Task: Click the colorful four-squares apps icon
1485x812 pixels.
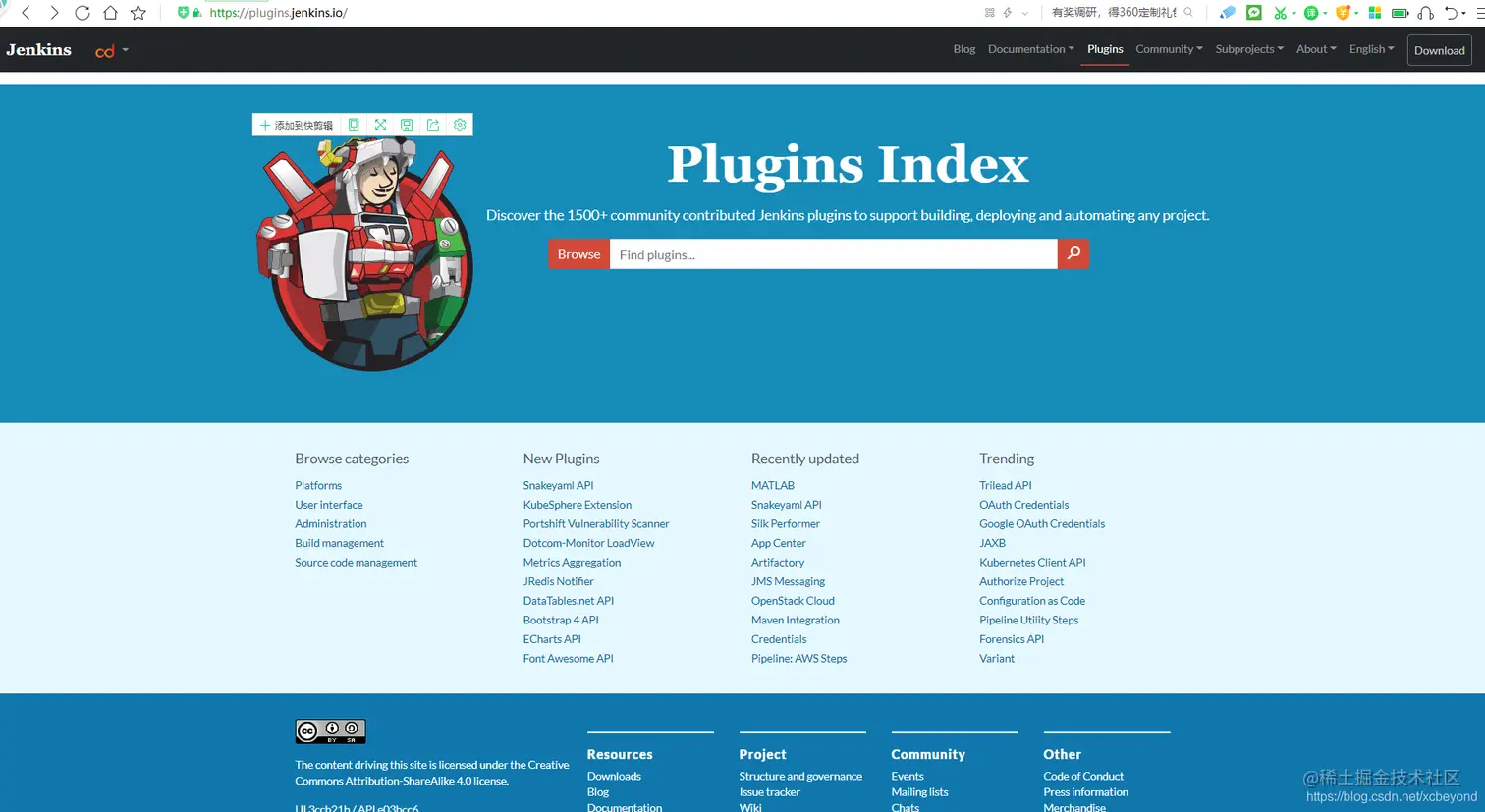Action: [1375, 13]
